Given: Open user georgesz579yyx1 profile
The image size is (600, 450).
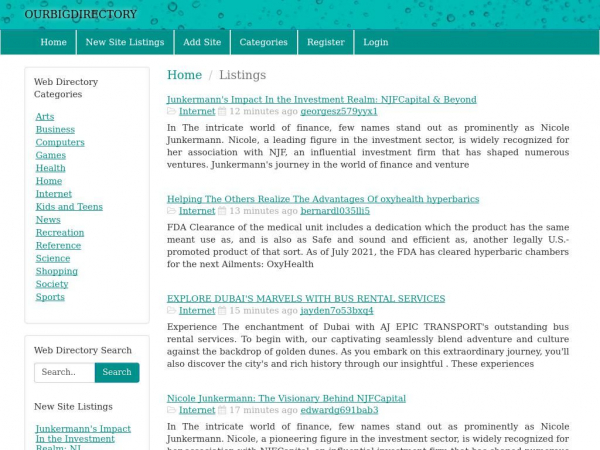Looking at the screenshot, I should click(339, 111).
